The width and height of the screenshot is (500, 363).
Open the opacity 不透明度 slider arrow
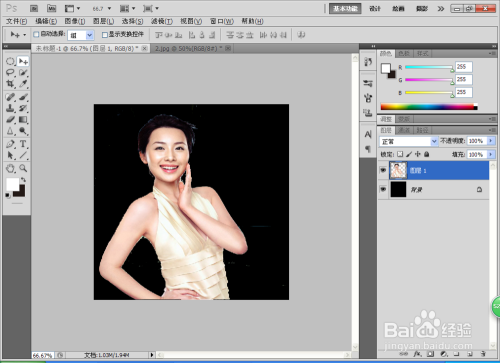pyautogui.click(x=491, y=141)
